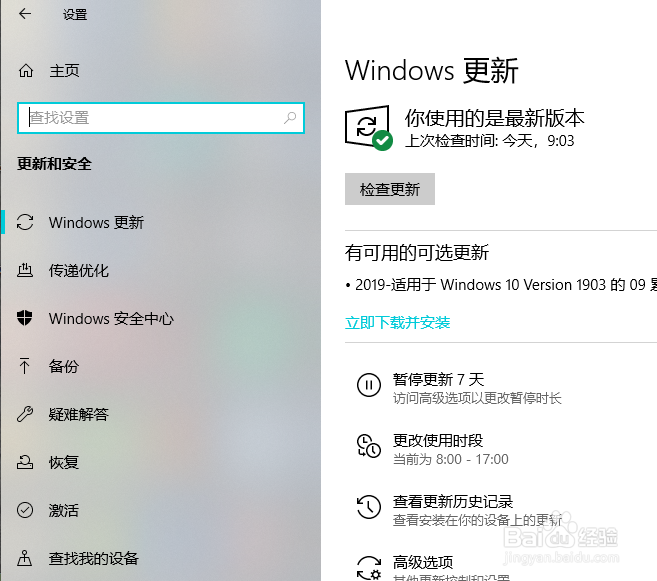
Task: Open the 主页 home page
Action: coord(64,71)
